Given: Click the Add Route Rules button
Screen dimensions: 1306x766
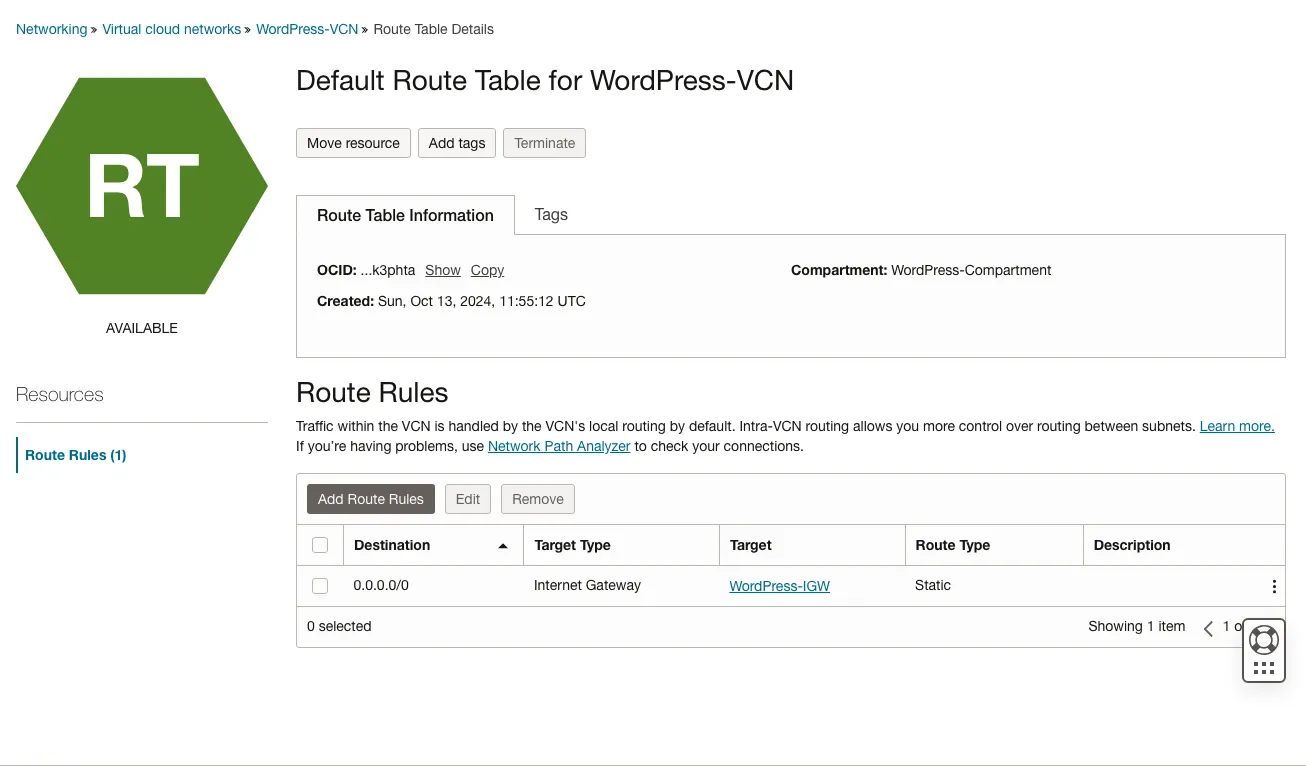Looking at the screenshot, I should click(x=370, y=499).
